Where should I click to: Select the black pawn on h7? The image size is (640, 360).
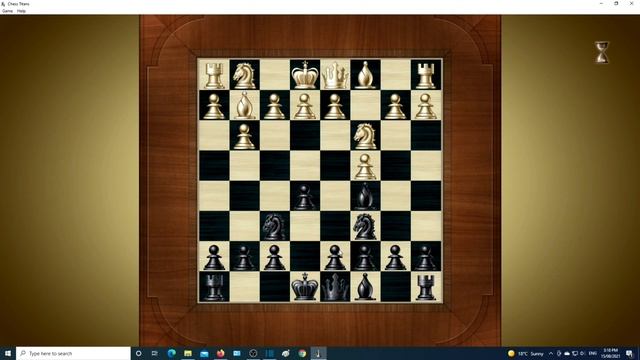tap(214, 257)
